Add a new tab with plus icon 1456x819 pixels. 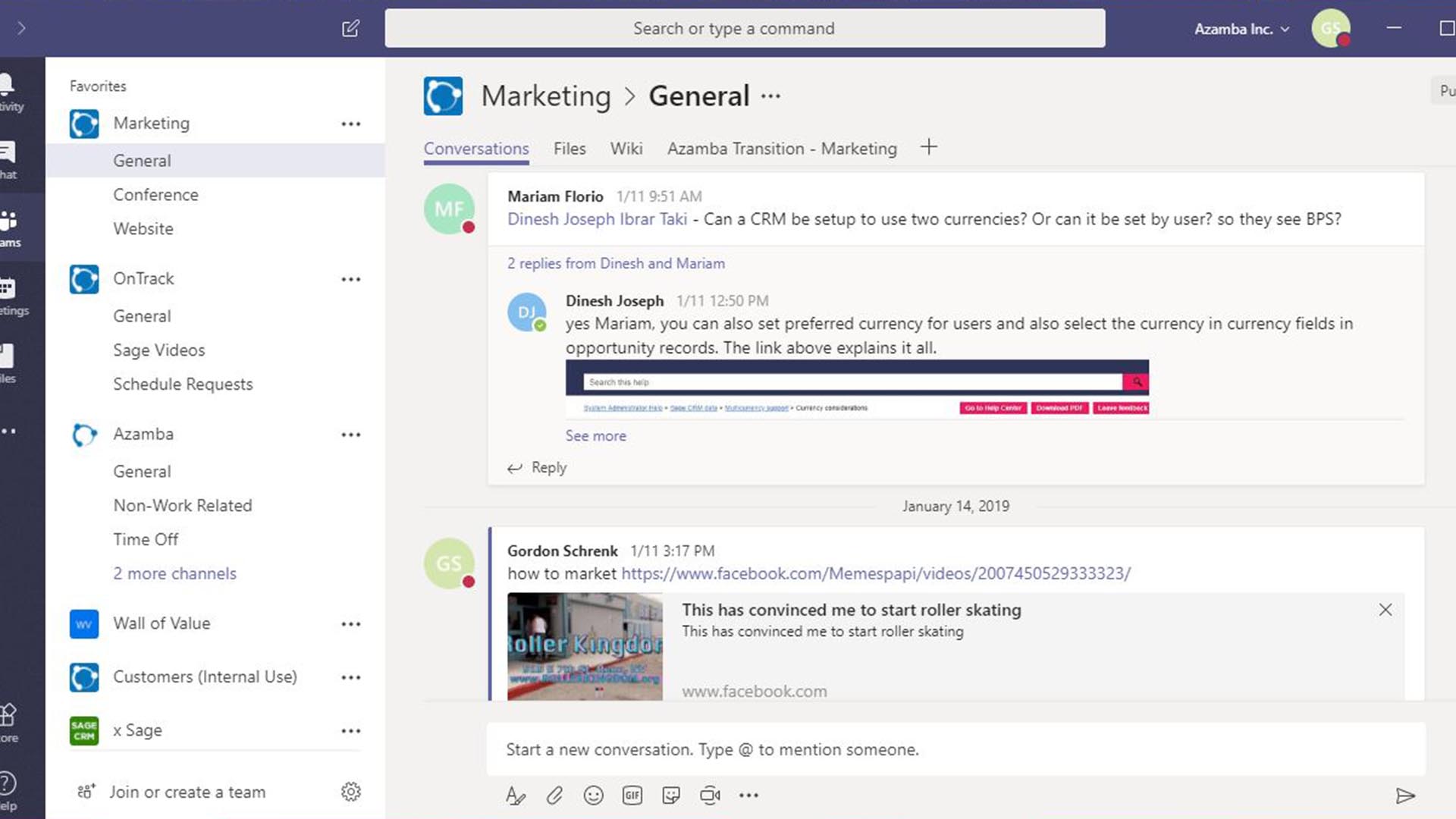click(x=928, y=147)
